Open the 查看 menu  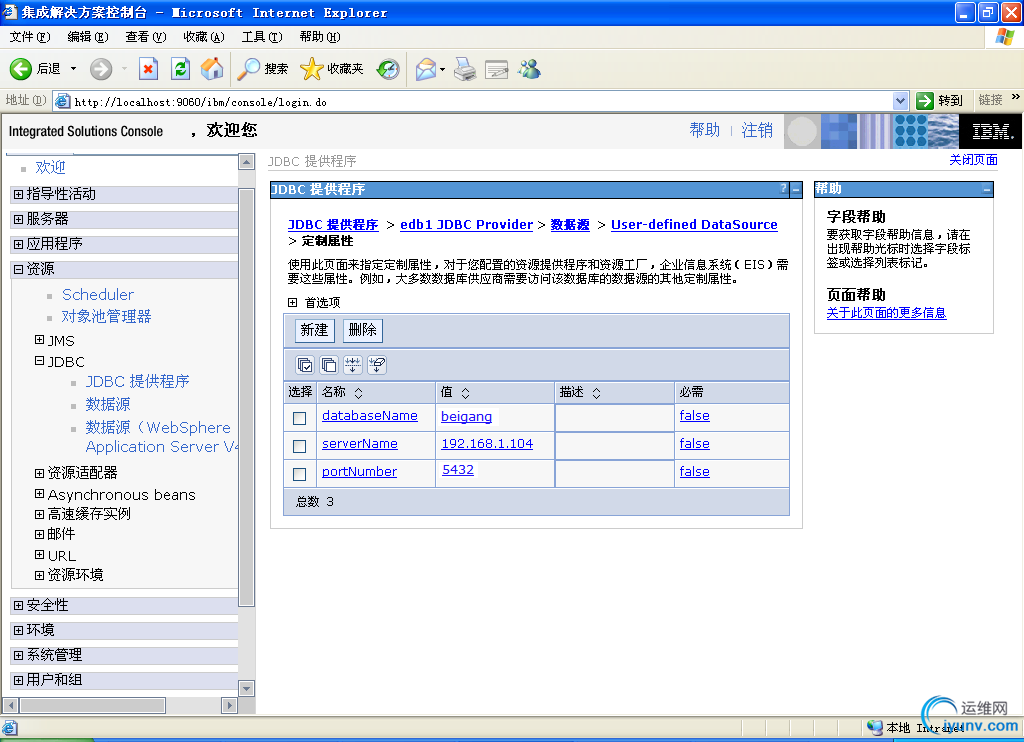(146, 37)
